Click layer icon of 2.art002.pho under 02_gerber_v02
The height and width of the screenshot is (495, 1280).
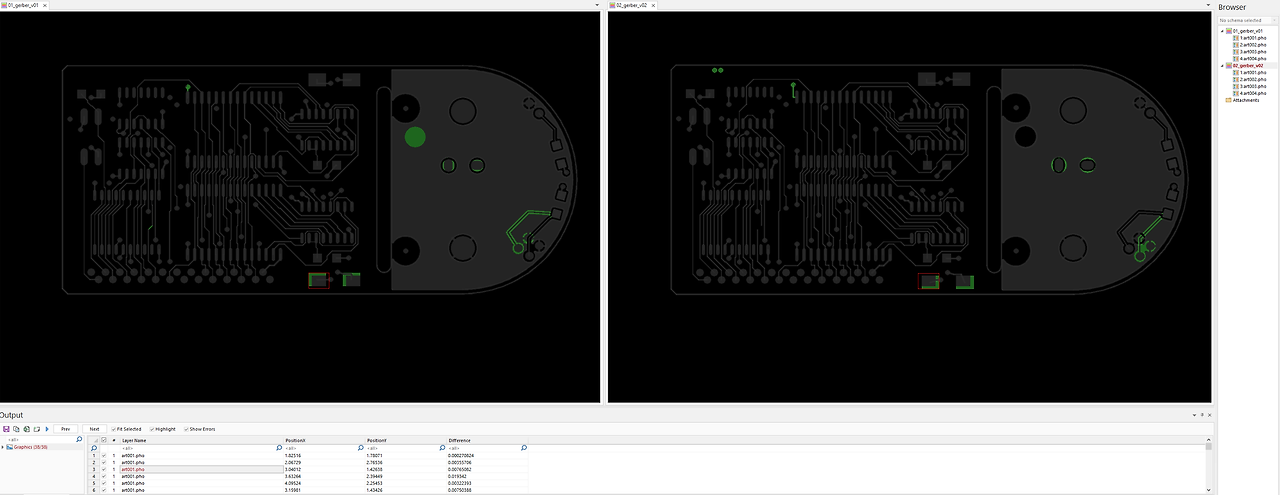coord(1236,79)
